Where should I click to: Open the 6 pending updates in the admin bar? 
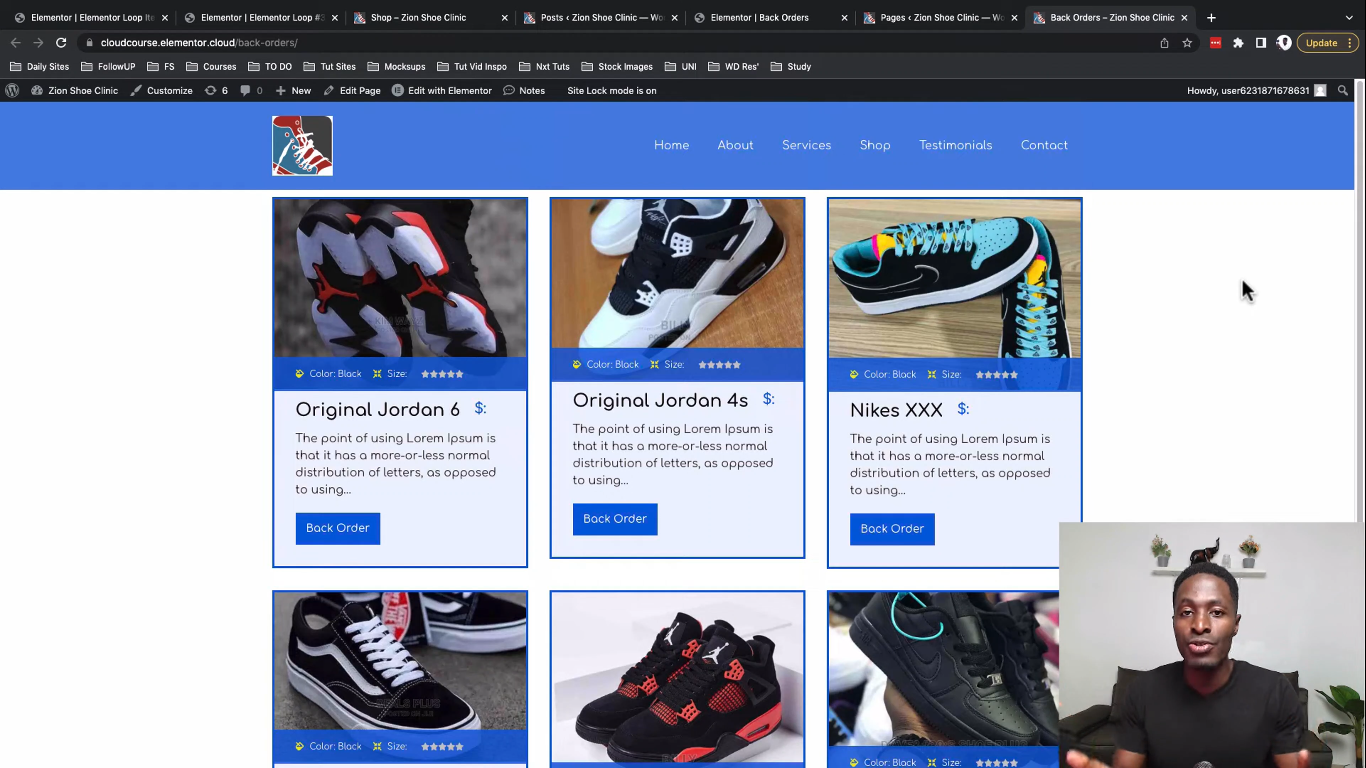216,90
